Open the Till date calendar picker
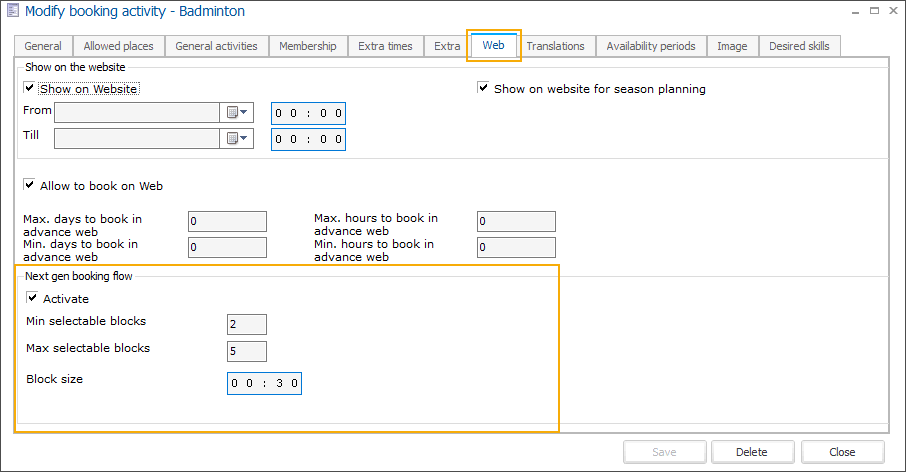 [236, 139]
